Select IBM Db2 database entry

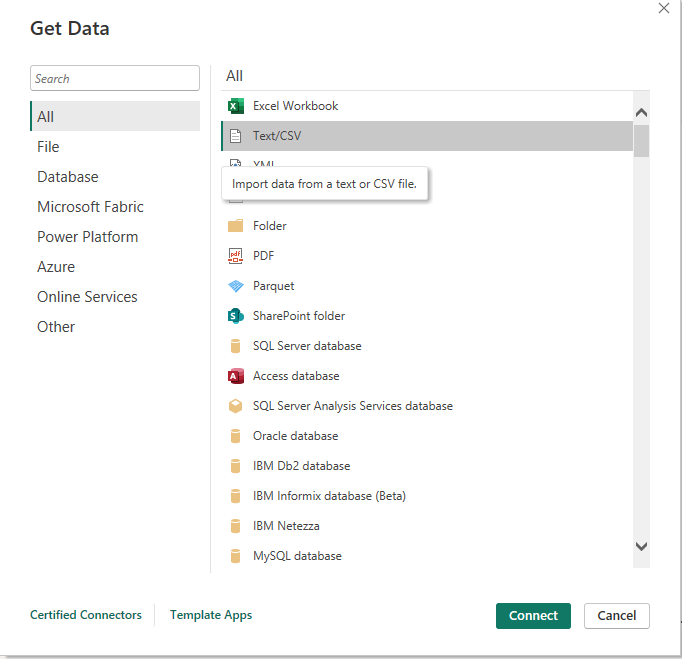pos(427,466)
